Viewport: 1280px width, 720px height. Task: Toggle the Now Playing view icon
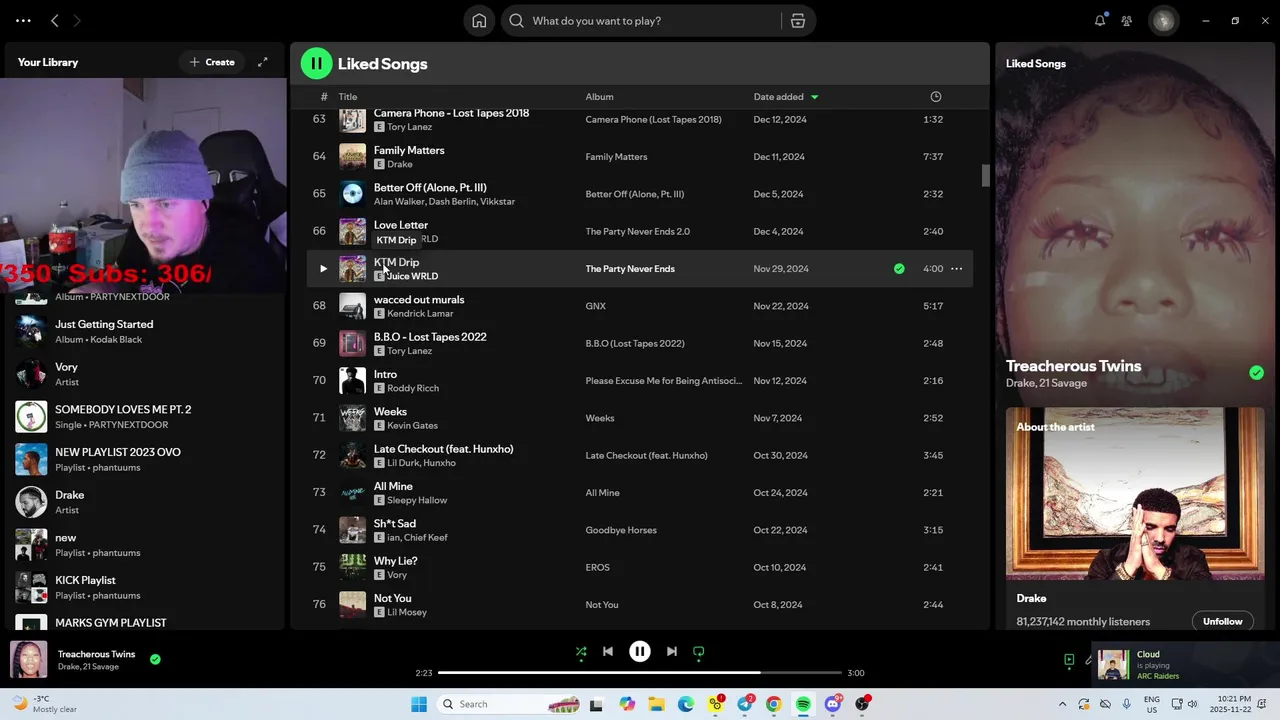pyautogui.click(x=1069, y=660)
